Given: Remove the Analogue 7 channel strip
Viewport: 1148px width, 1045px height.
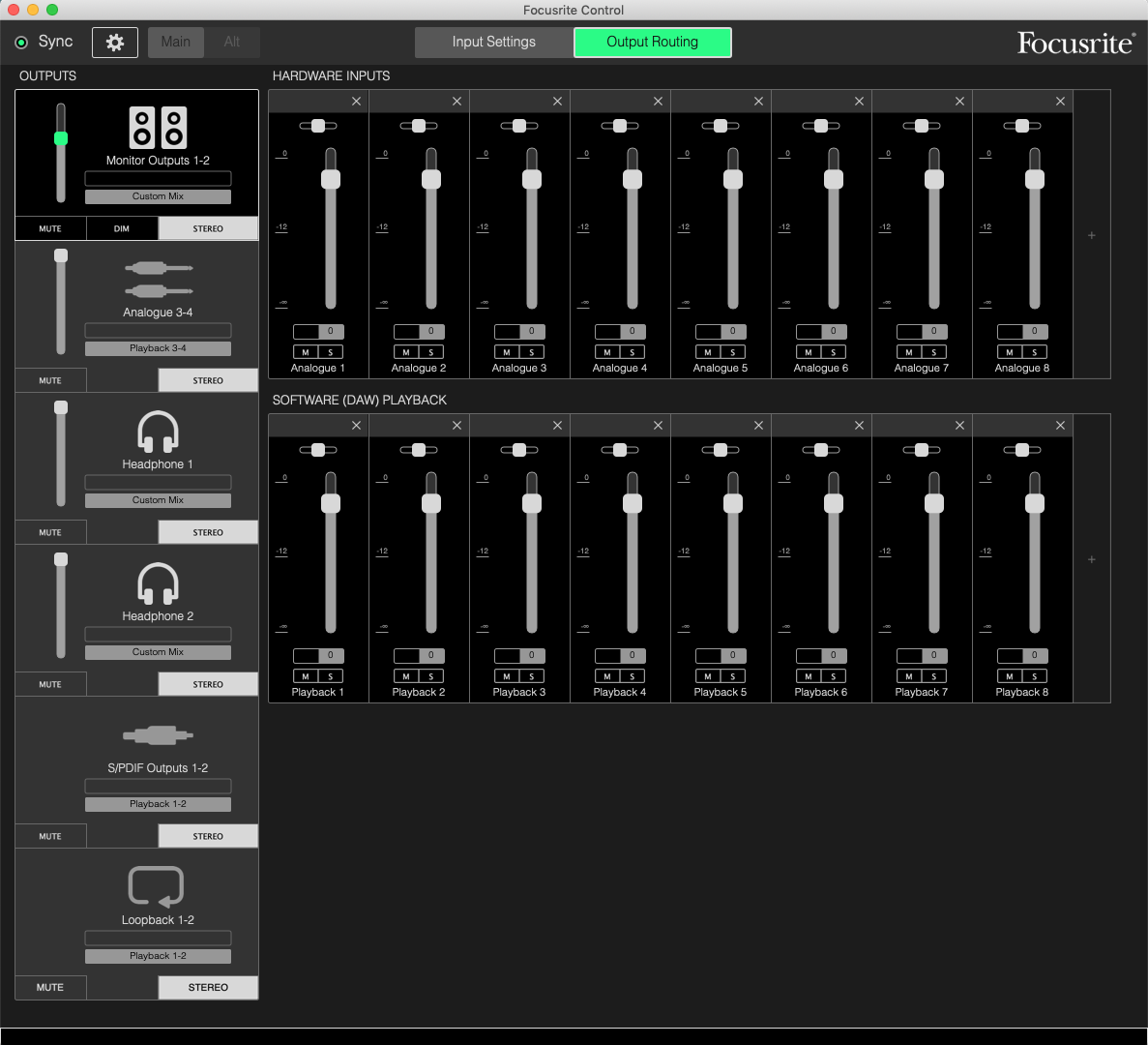Looking at the screenshot, I should click(x=959, y=101).
